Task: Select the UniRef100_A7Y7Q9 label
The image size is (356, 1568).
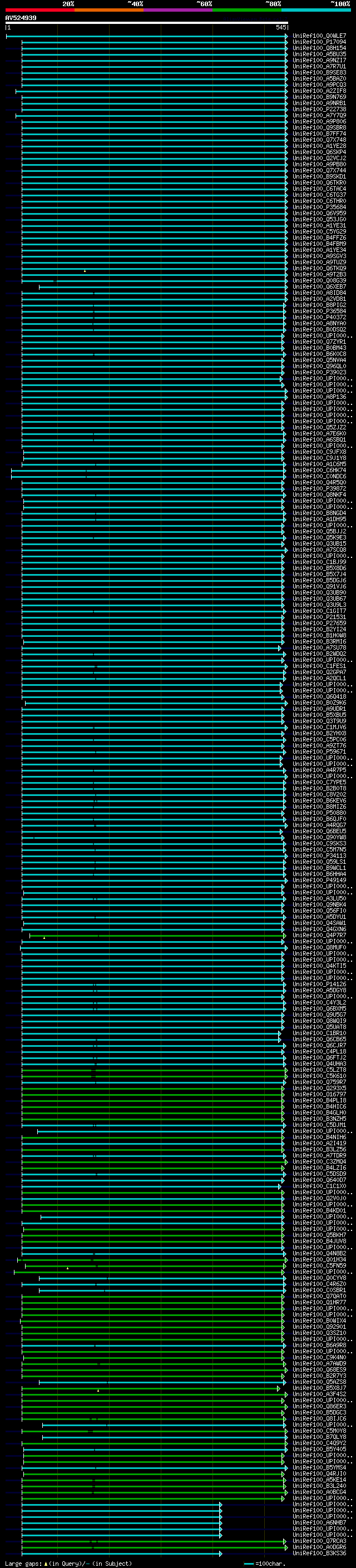Action: [319, 116]
